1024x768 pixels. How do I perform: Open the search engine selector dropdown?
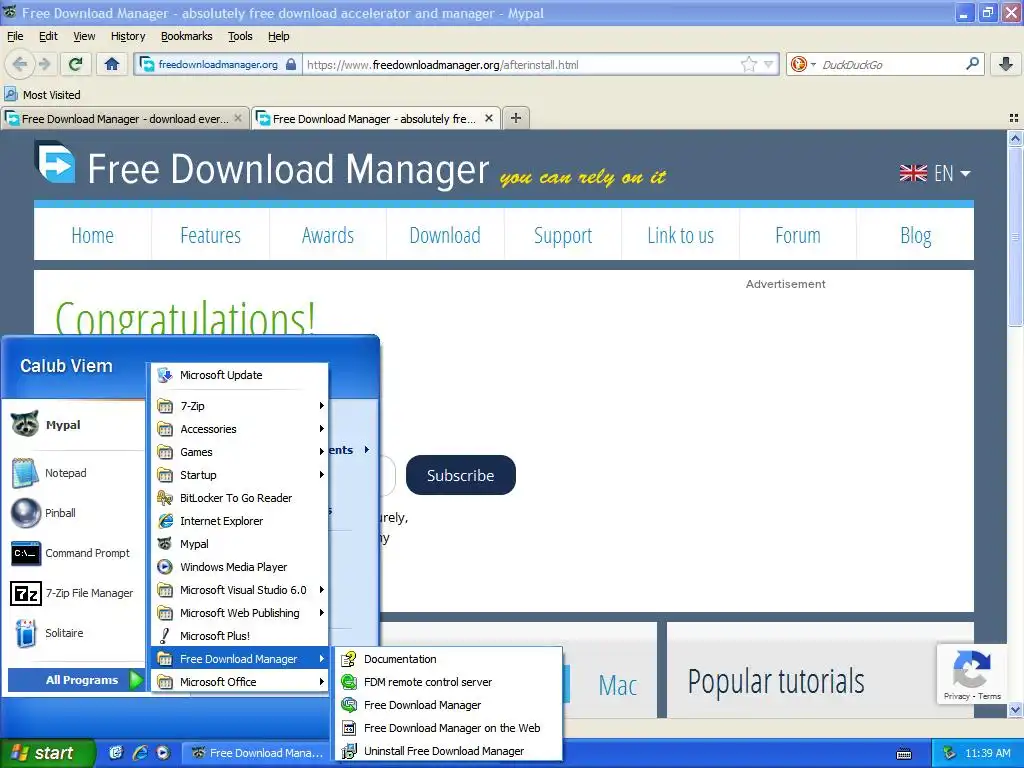click(x=803, y=64)
